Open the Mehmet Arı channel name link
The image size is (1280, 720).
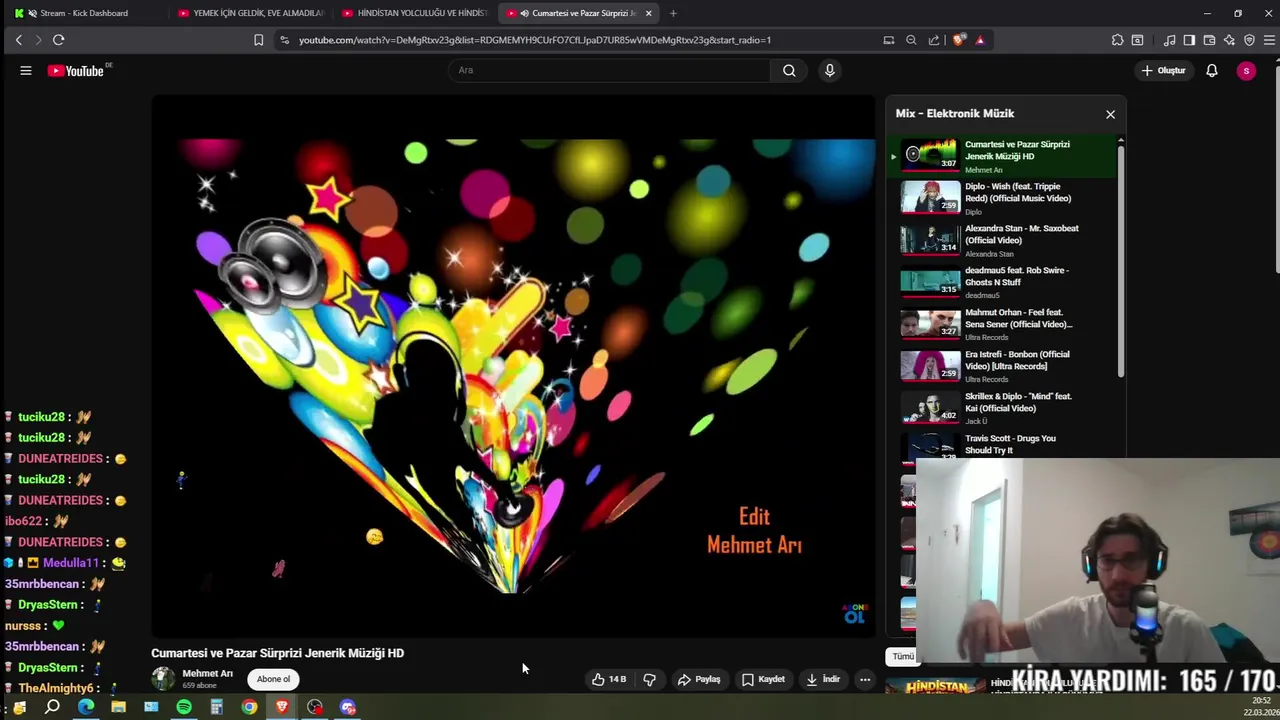207,673
